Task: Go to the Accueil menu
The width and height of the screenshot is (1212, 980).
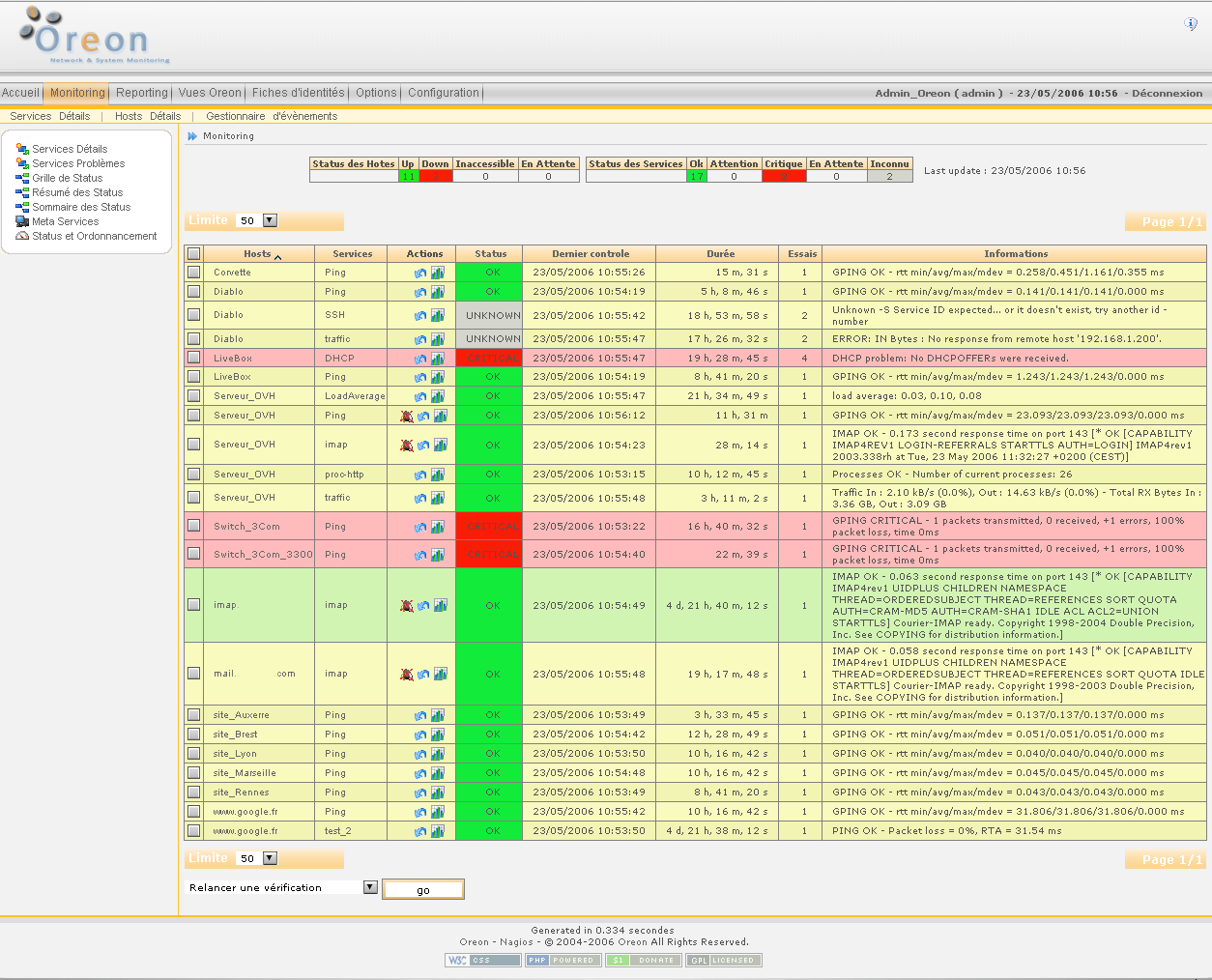Action: pyautogui.click(x=20, y=93)
